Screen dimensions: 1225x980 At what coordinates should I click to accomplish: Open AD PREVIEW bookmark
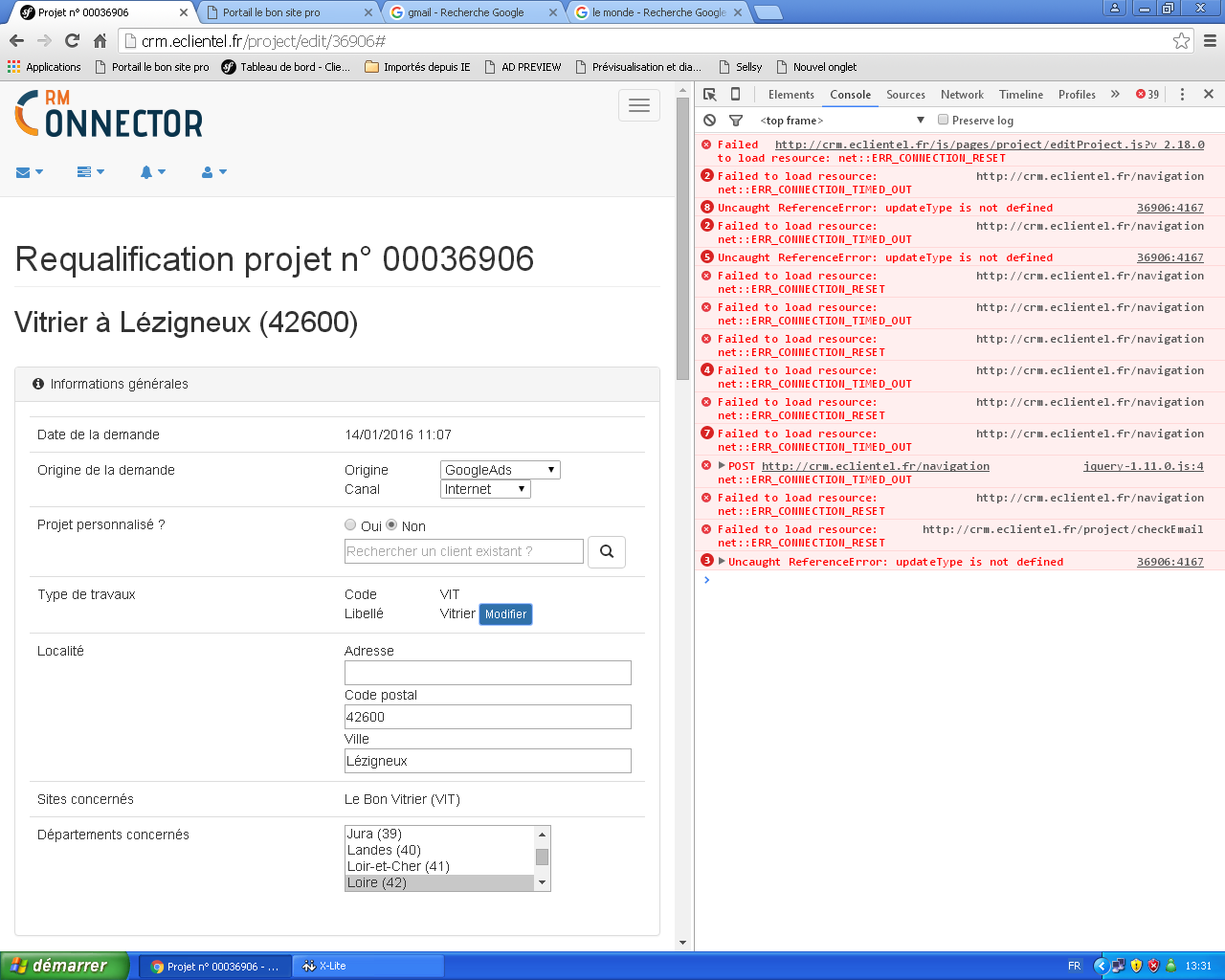coord(523,67)
